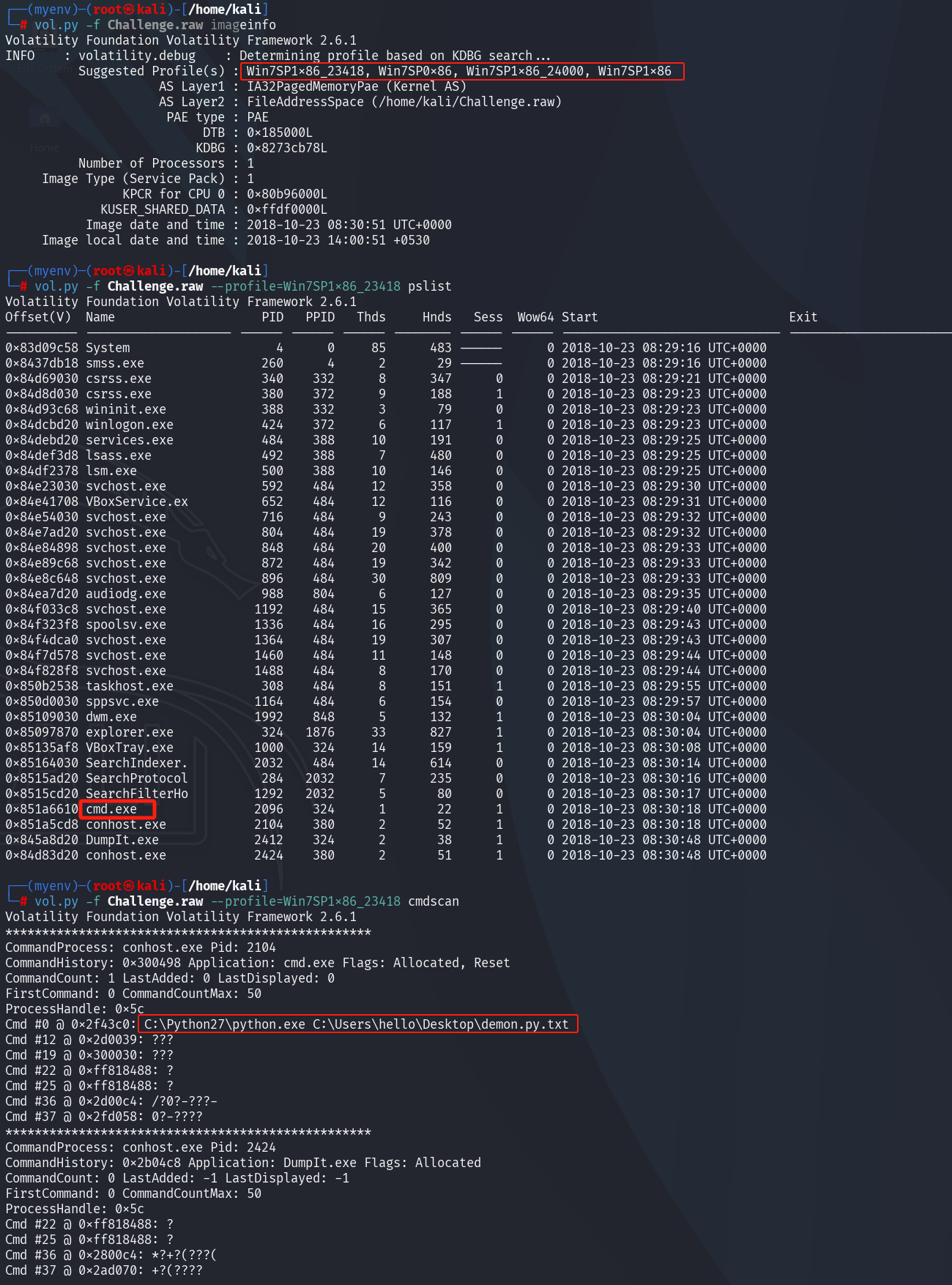This screenshot has height=1285, width=952.
Task: Click the Start column header
Action: click(x=579, y=317)
